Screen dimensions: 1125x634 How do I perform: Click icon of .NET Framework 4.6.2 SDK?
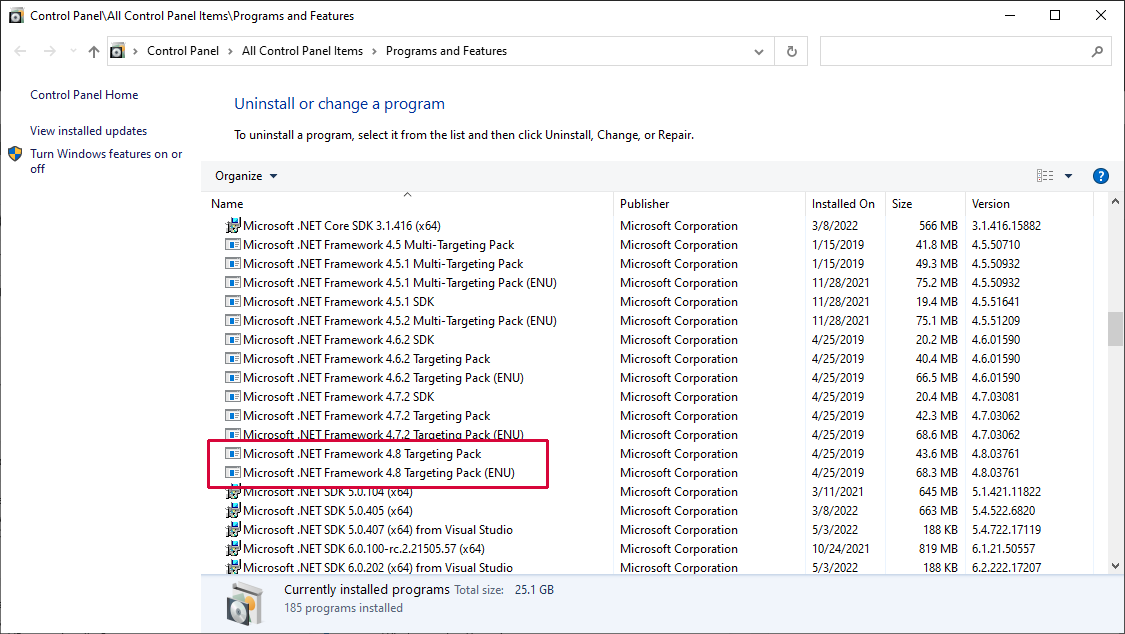point(233,339)
